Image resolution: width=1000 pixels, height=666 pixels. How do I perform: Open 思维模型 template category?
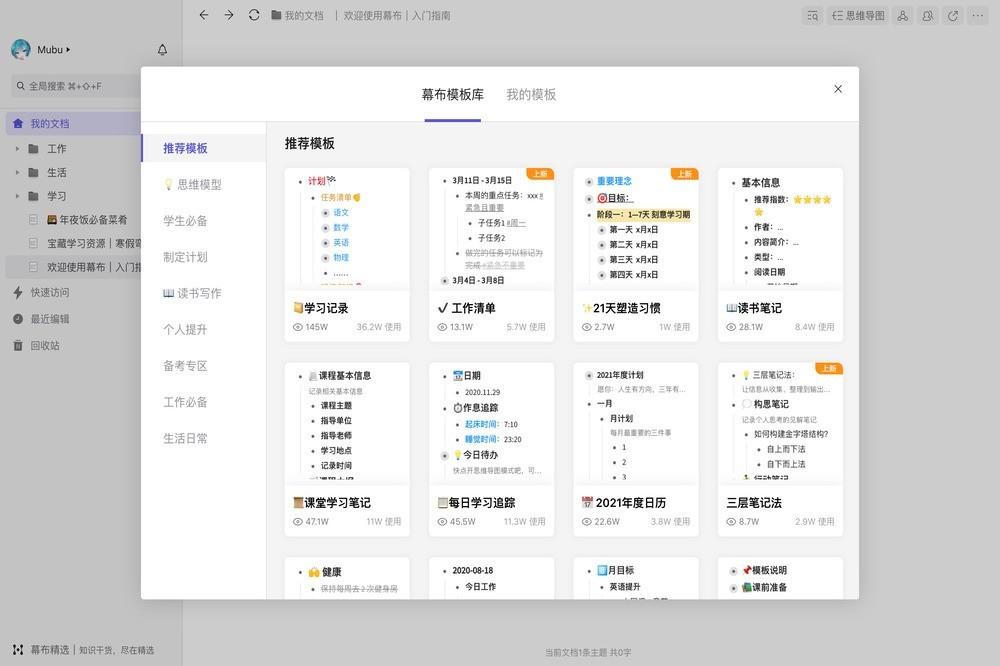[x=203, y=184]
